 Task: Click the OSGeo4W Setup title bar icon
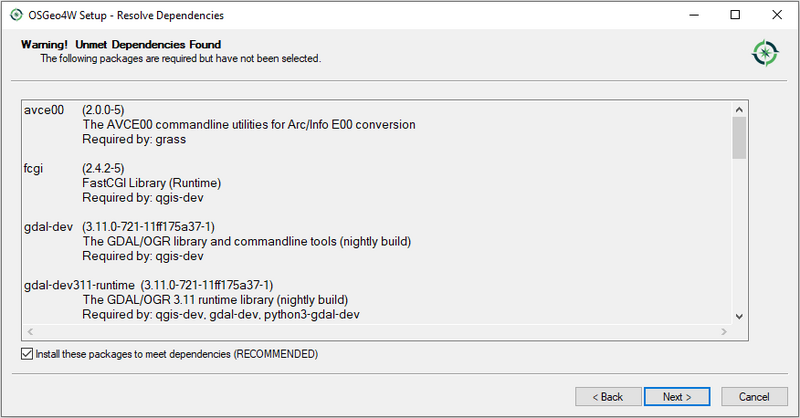pyautogui.click(x=14, y=15)
